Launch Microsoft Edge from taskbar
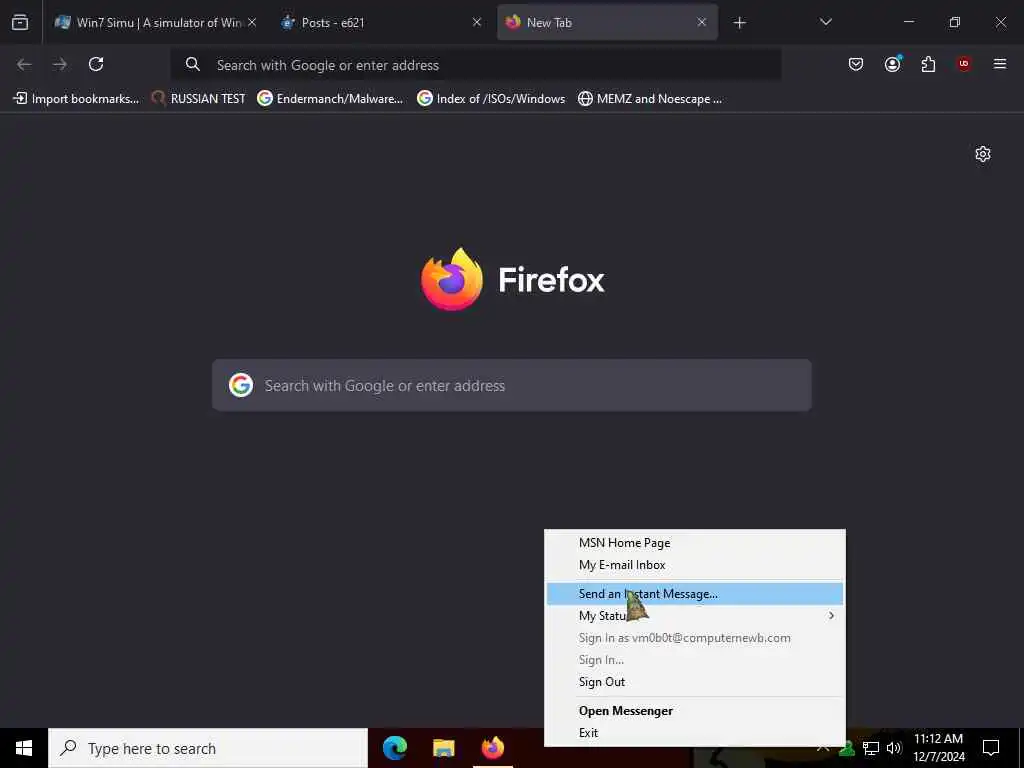This screenshot has height=768, width=1024. 395,748
